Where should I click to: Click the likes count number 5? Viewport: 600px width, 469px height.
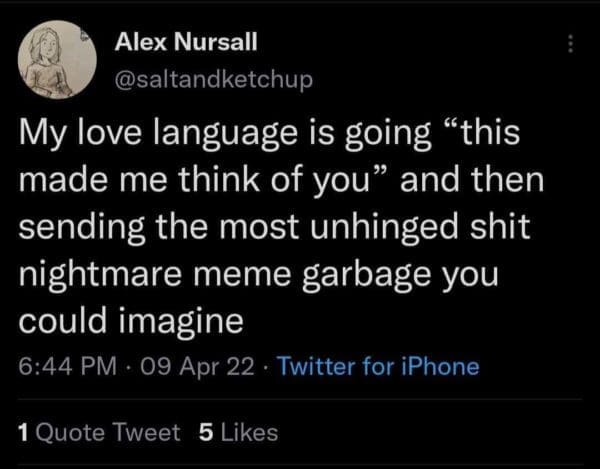point(205,432)
